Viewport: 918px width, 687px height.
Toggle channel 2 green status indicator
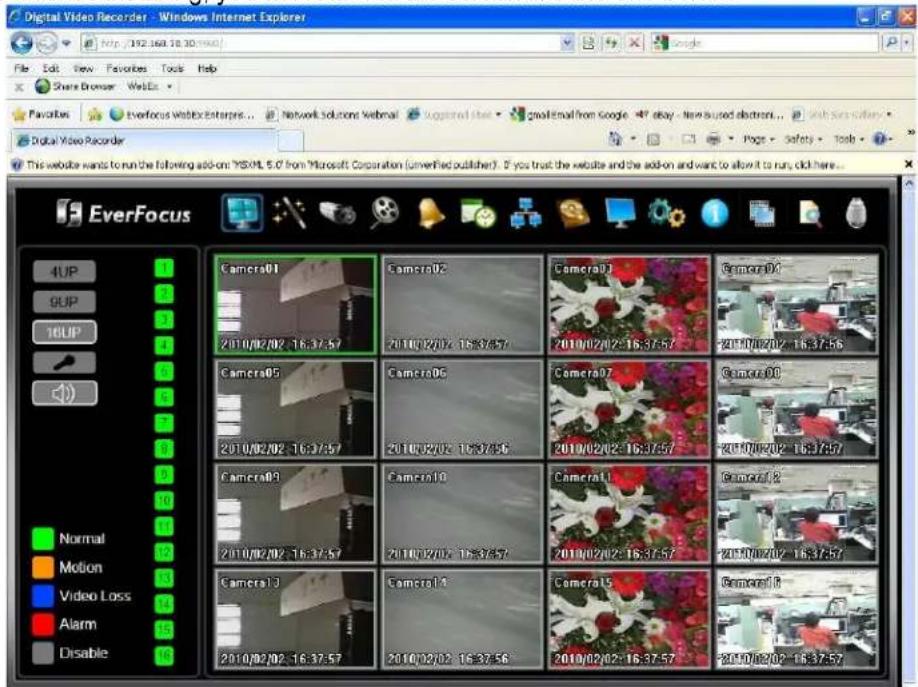coord(165,293)
